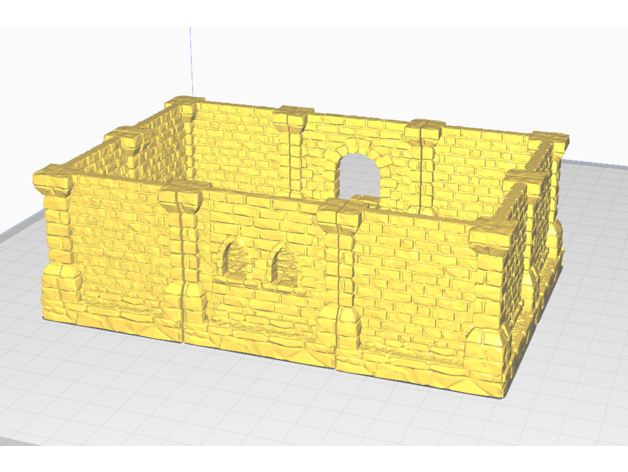Select the left gothic window on front wall

[x=240, y=261]
